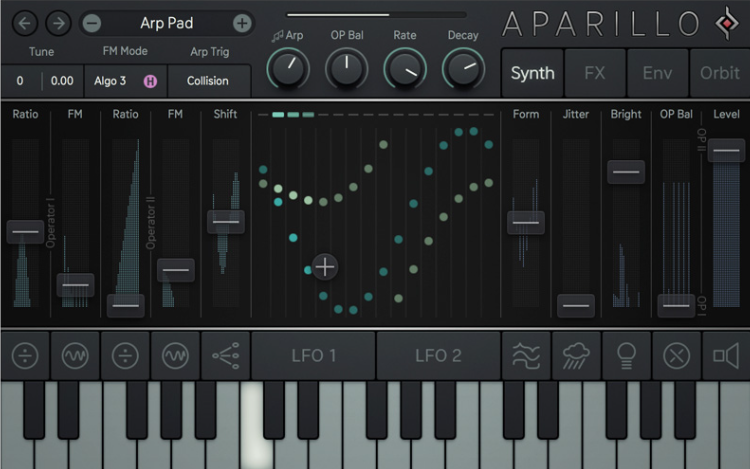Open the LFO 1 panel
750x469 pixels.
313,356
